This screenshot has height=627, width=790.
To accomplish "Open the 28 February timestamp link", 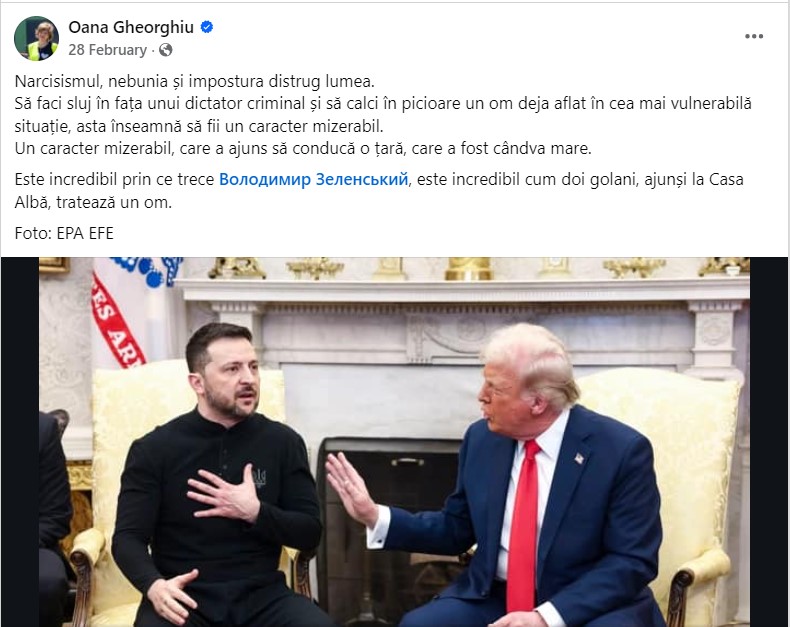I will [x=107, y=50].
